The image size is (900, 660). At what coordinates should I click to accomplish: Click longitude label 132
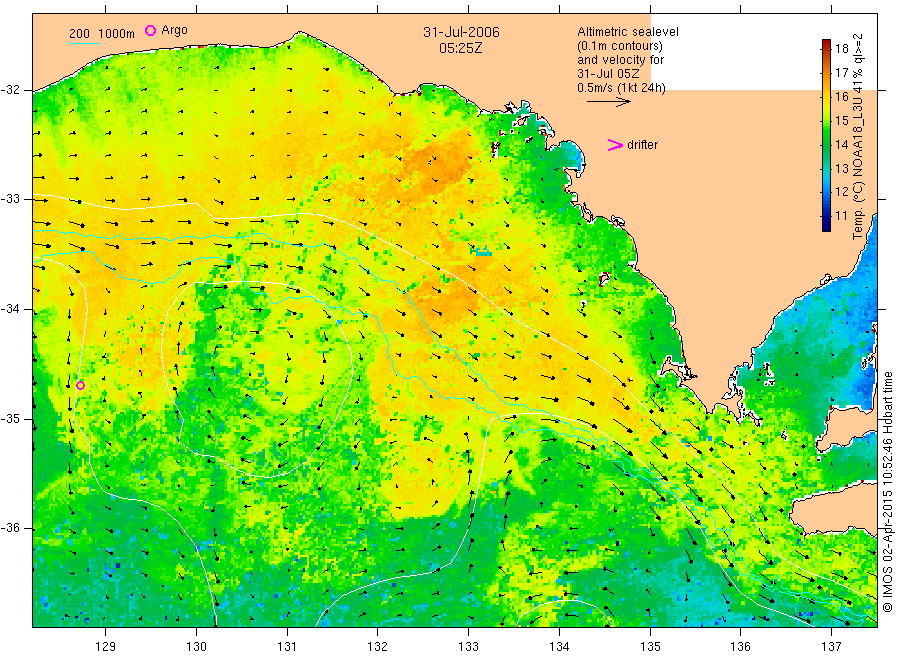coord(378,647)
